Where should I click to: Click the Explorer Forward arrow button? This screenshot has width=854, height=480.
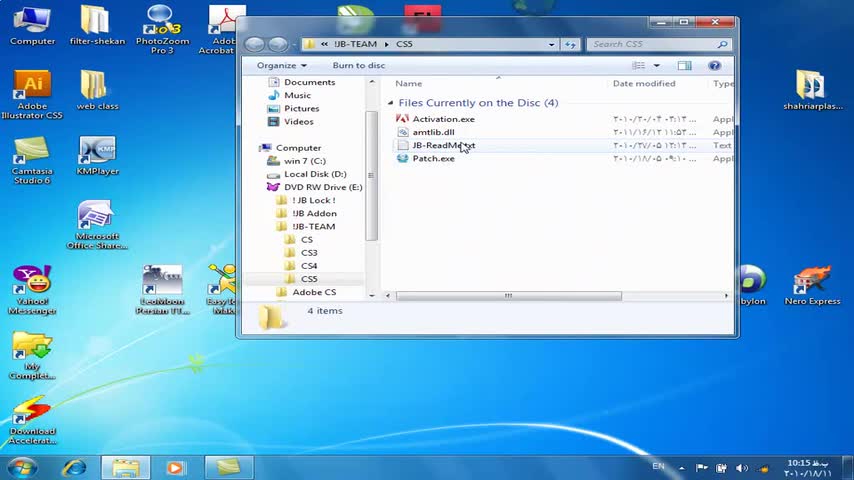278,44
